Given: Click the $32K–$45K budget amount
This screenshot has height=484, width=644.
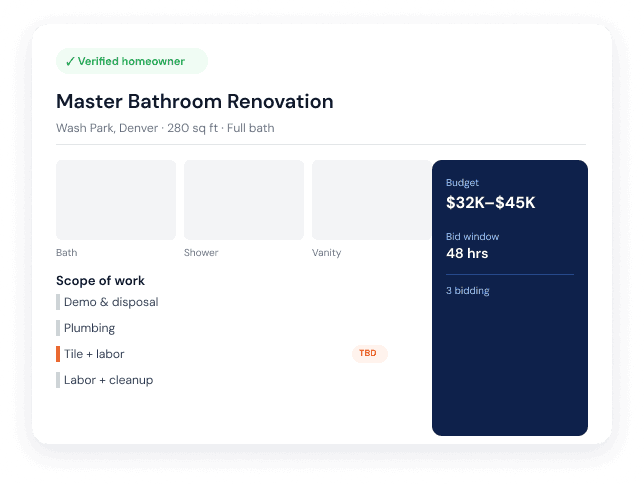Looking at the screenshot, I should 491,203.
